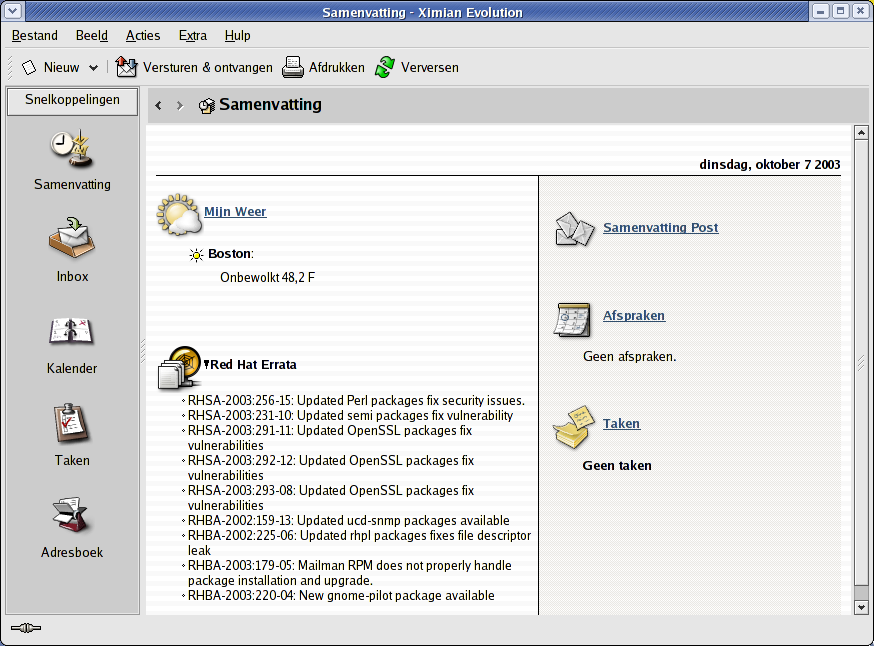Click the Samenvatting title folder icon
The image size is (874, 646).
207,105
